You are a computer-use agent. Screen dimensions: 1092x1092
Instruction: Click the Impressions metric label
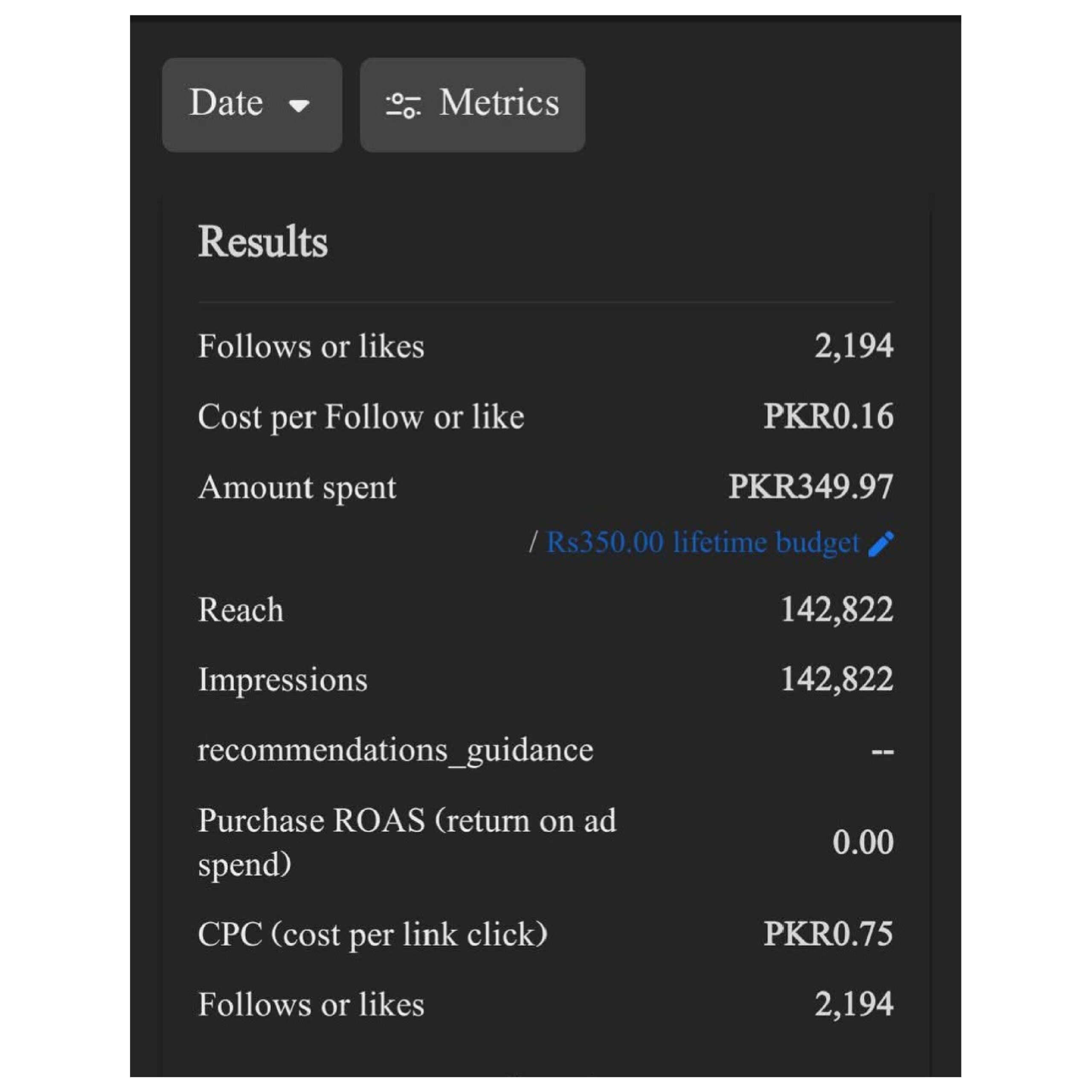point(283,680)
